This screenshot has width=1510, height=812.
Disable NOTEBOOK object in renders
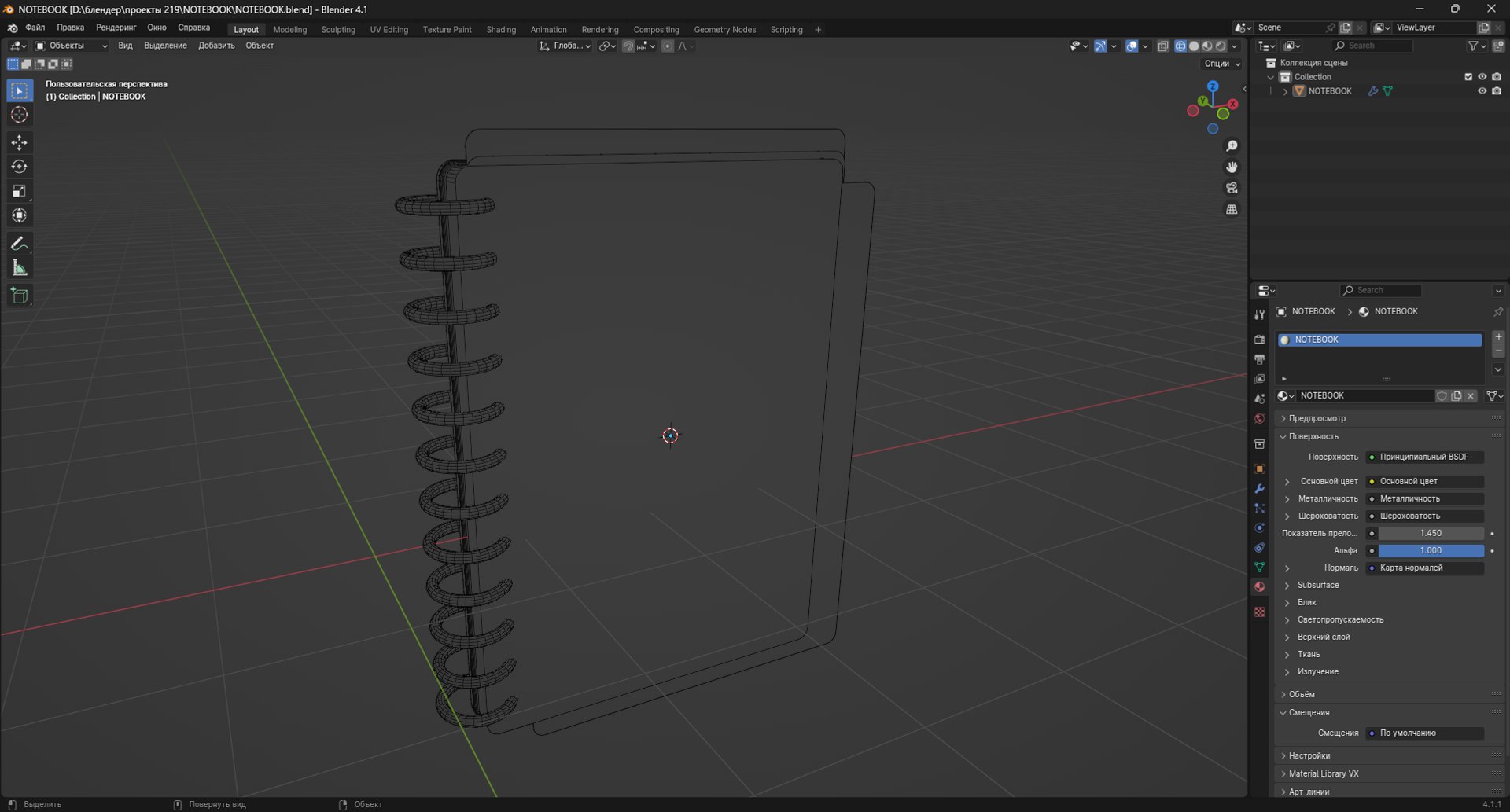coord(1497,91)
